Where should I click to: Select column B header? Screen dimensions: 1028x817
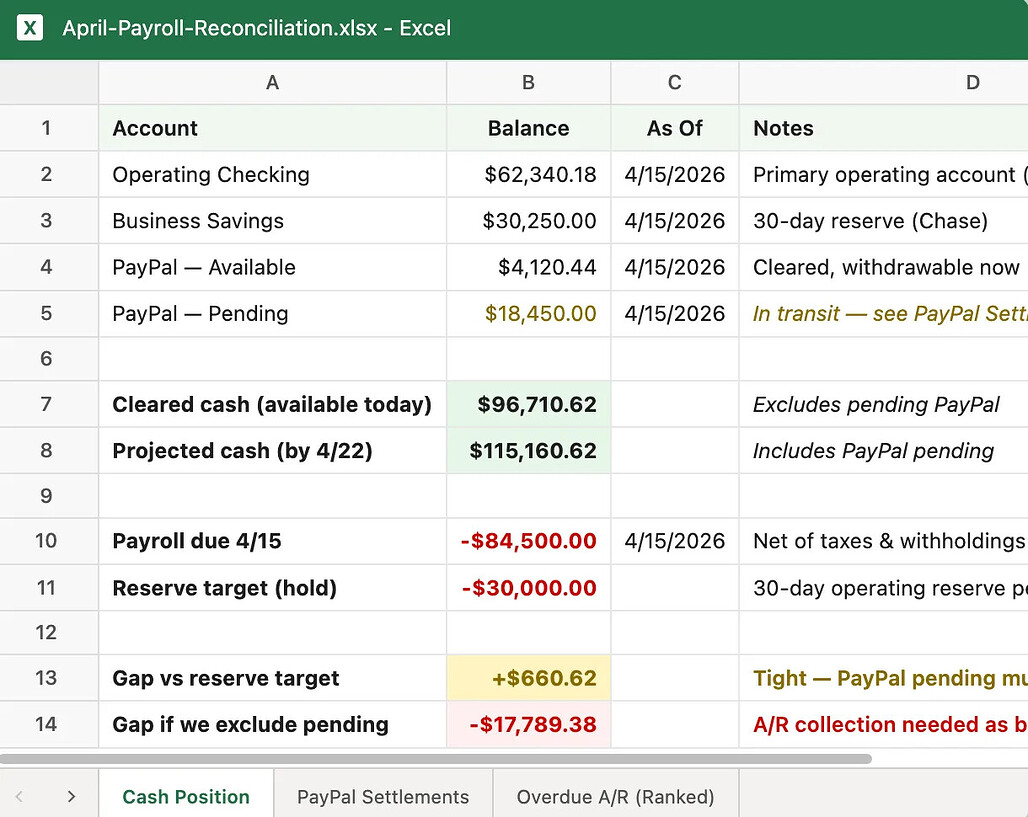[x=528, y=83]
